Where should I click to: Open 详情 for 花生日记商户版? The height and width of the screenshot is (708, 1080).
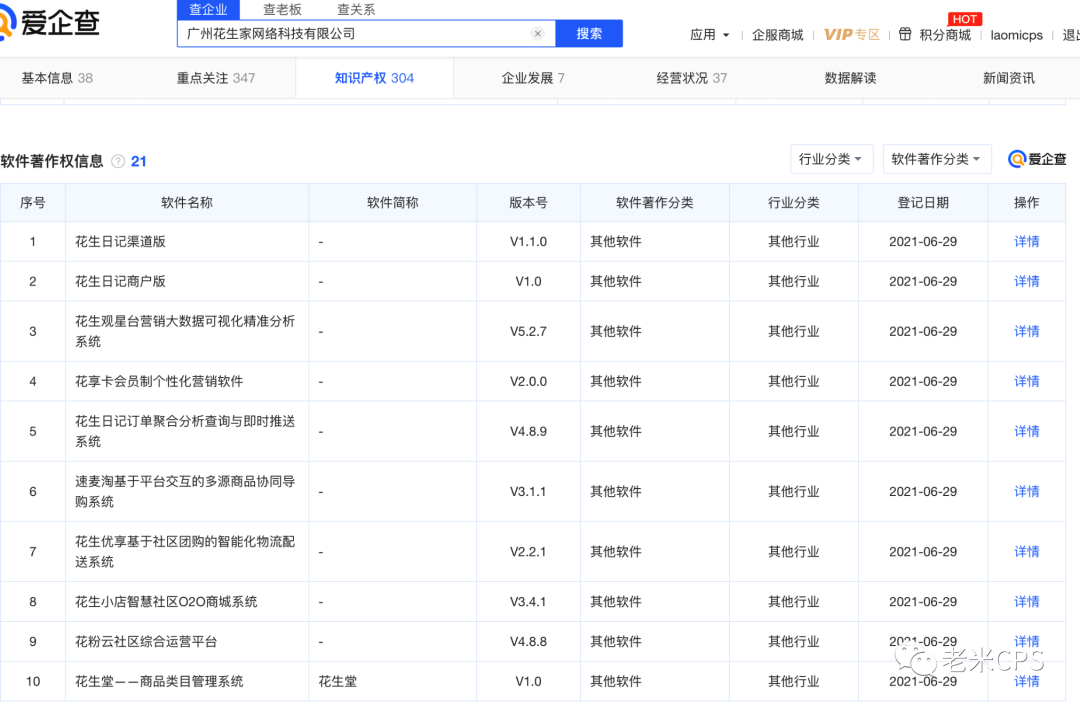[x=1026, y=282]
